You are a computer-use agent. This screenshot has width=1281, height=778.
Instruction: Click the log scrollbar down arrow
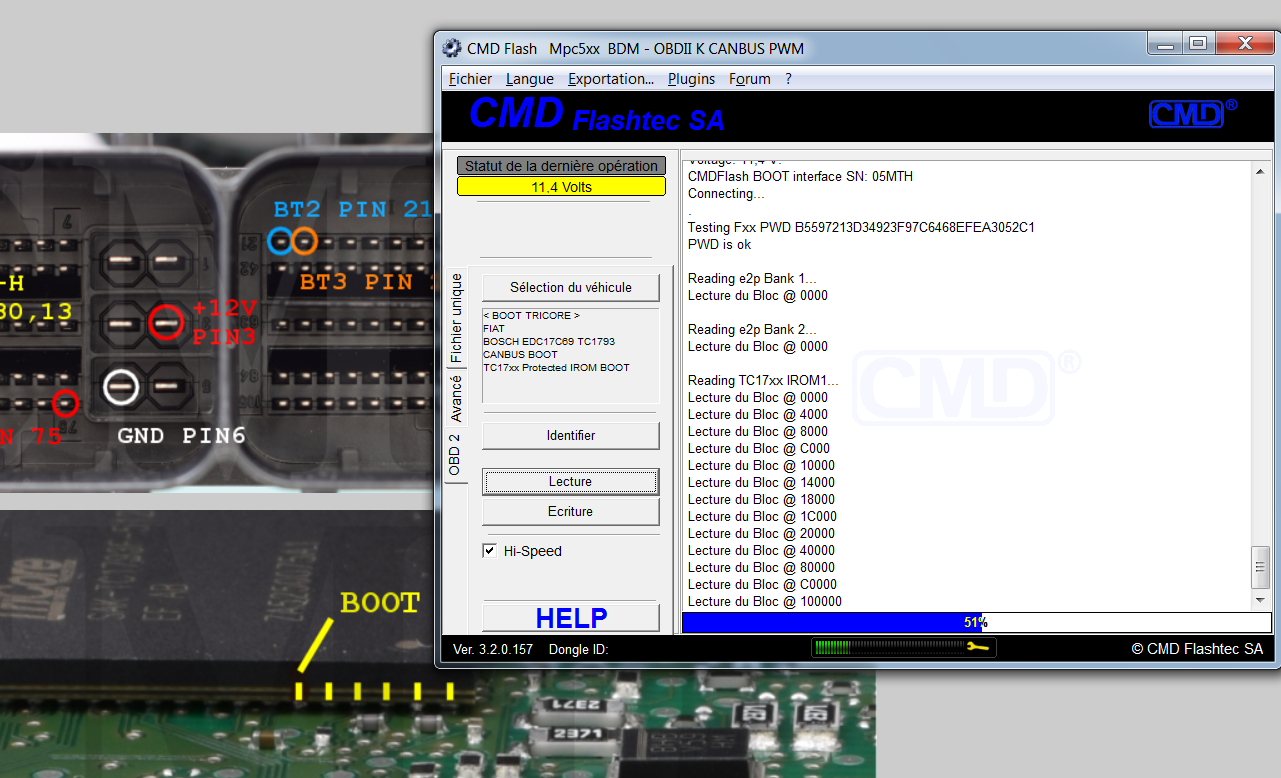(1260, 599)
